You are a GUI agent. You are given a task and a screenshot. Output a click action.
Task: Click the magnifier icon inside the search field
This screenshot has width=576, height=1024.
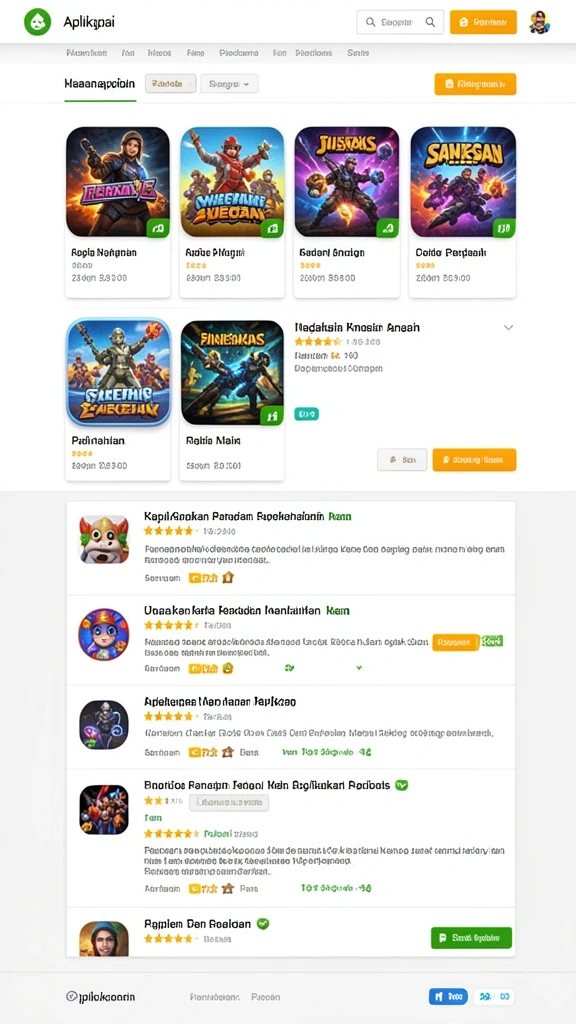pos(430,22)
